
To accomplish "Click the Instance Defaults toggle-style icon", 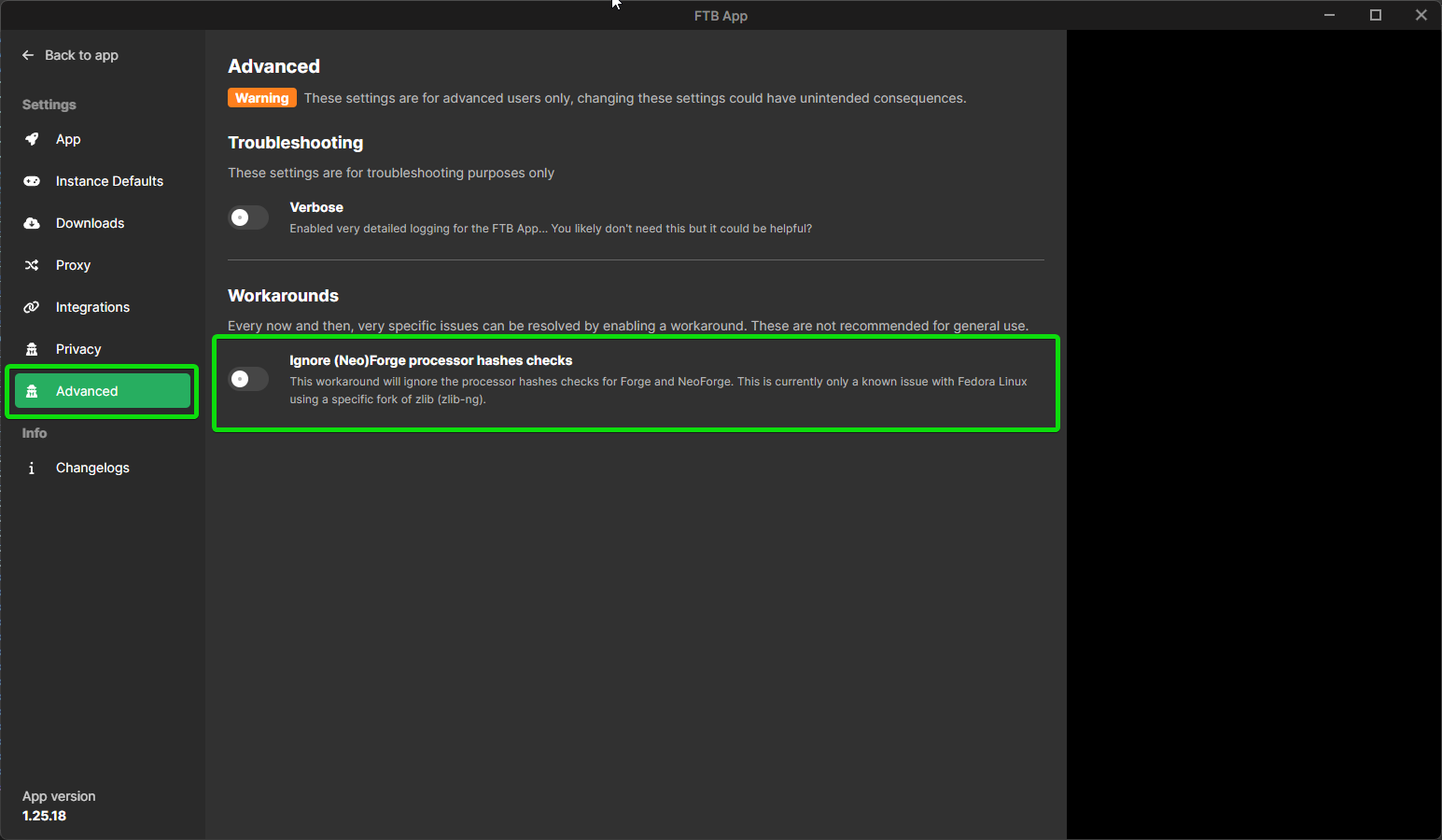I will [x=32, y=180].
